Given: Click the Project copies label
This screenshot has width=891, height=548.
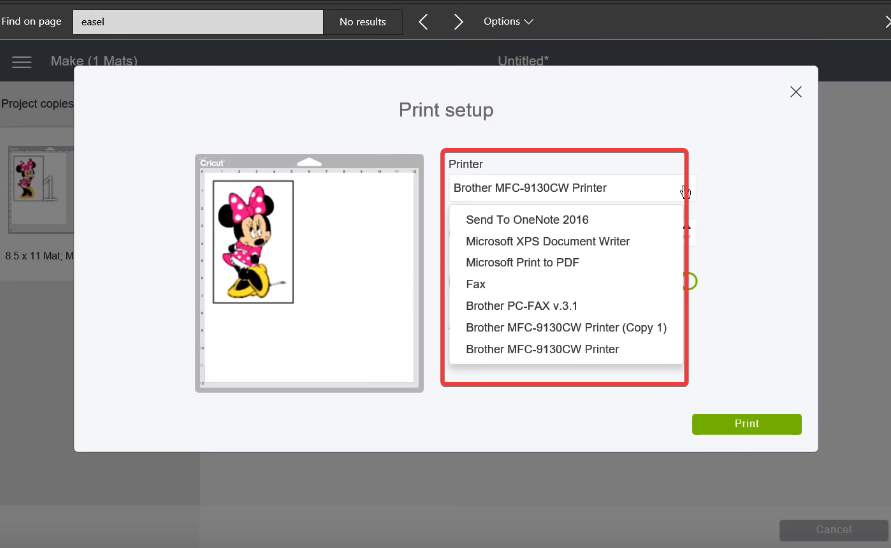Looking at the screenshot, I should click(x=37, y=103).
